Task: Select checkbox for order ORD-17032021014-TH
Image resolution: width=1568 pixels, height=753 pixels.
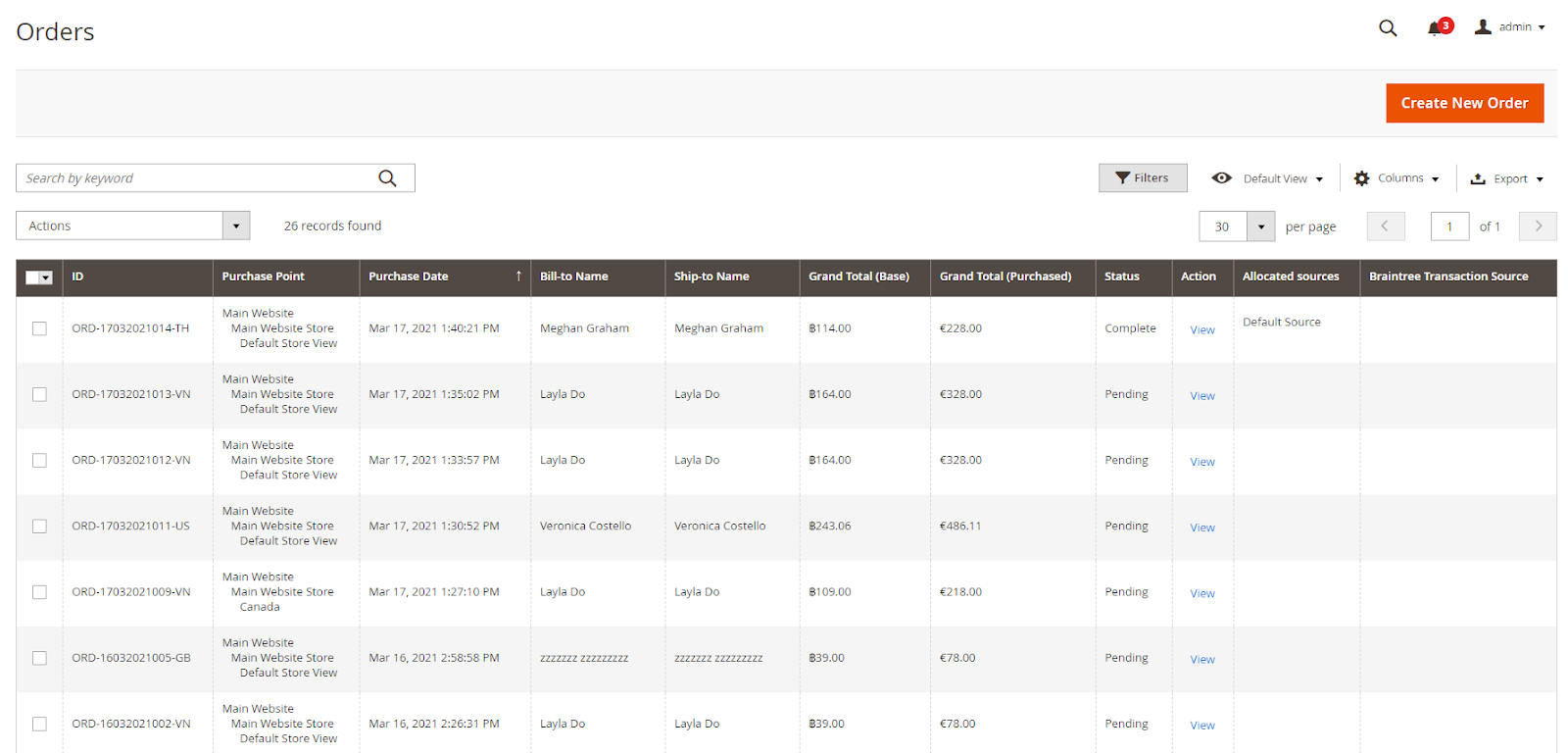Action: tap(39, 328)
